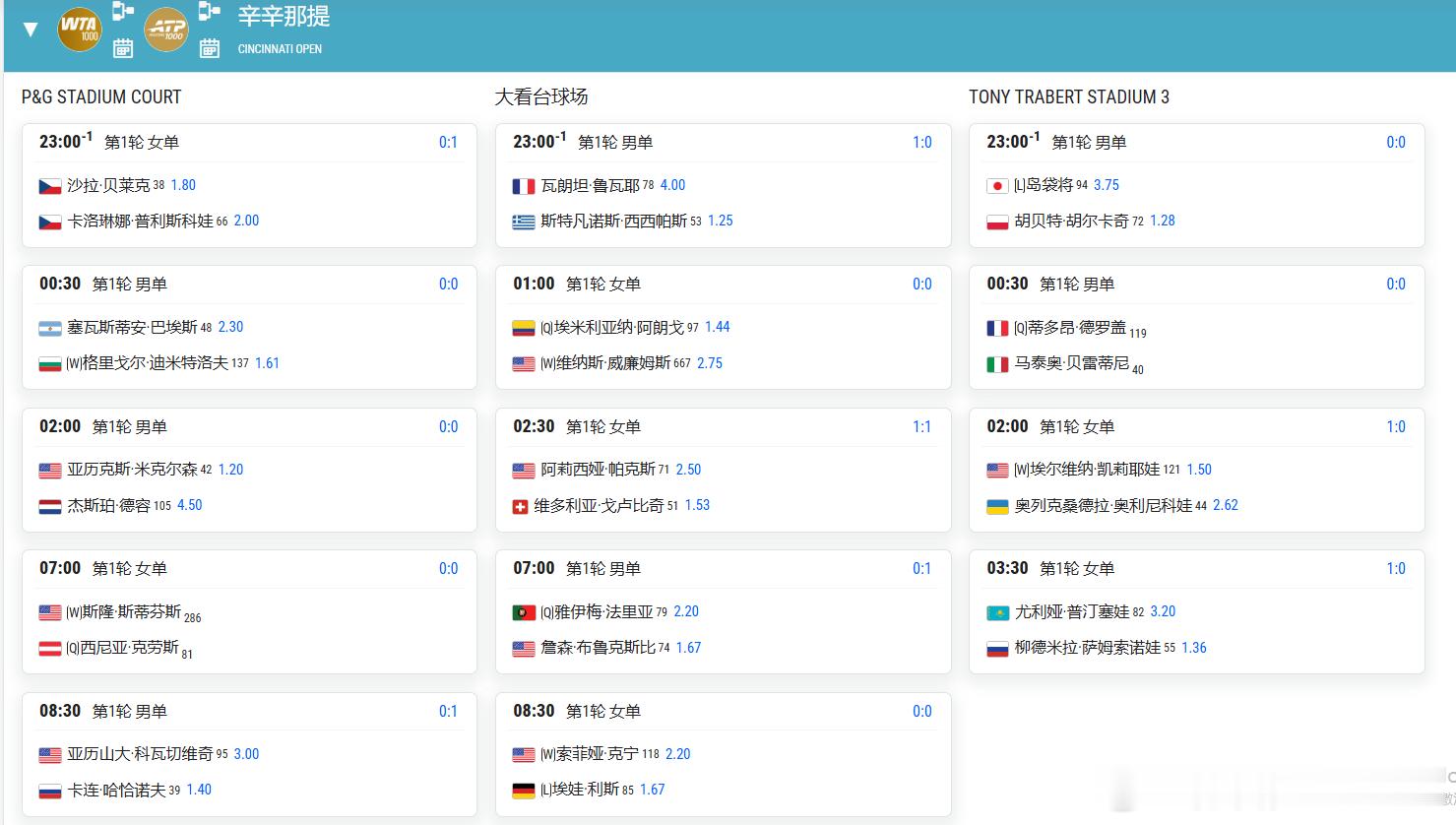1456x825 pixels.
Task: Click odds 4.50 for 杰斯珀·德容
Action: [189, 505]
